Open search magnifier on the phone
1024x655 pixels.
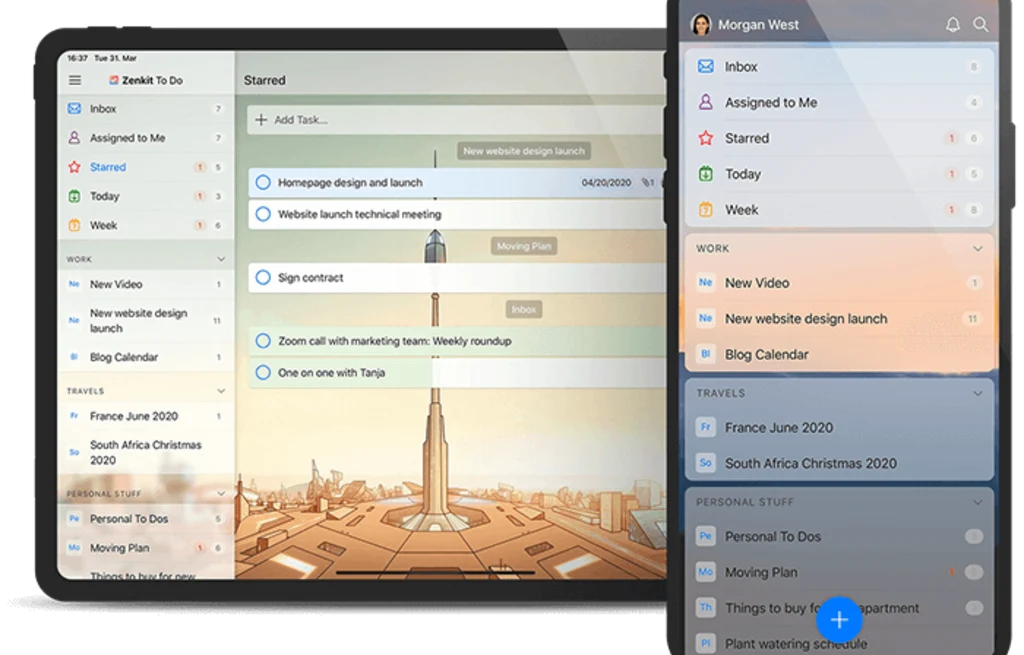pos(980,25)
